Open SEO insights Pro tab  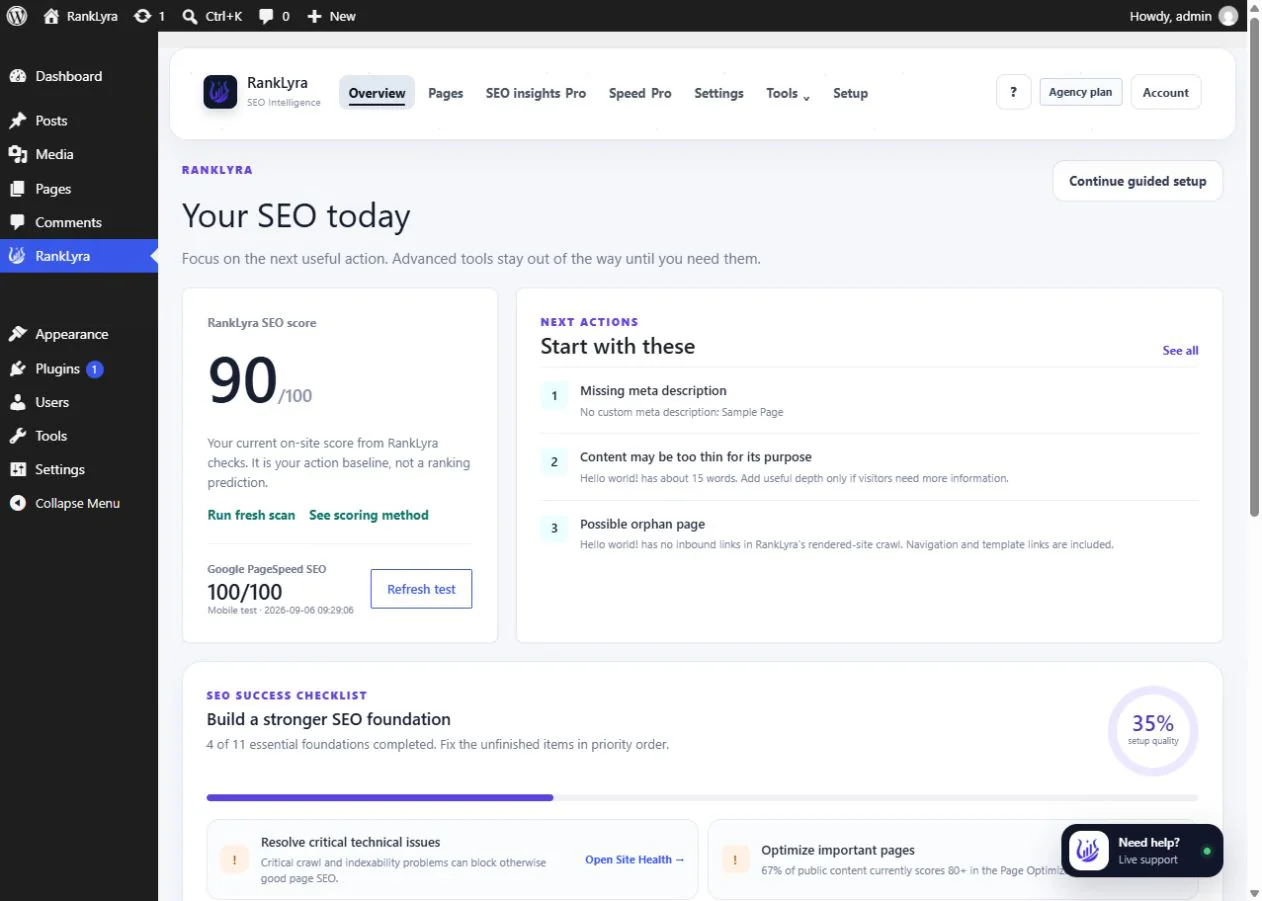click(x=536, y=93)
